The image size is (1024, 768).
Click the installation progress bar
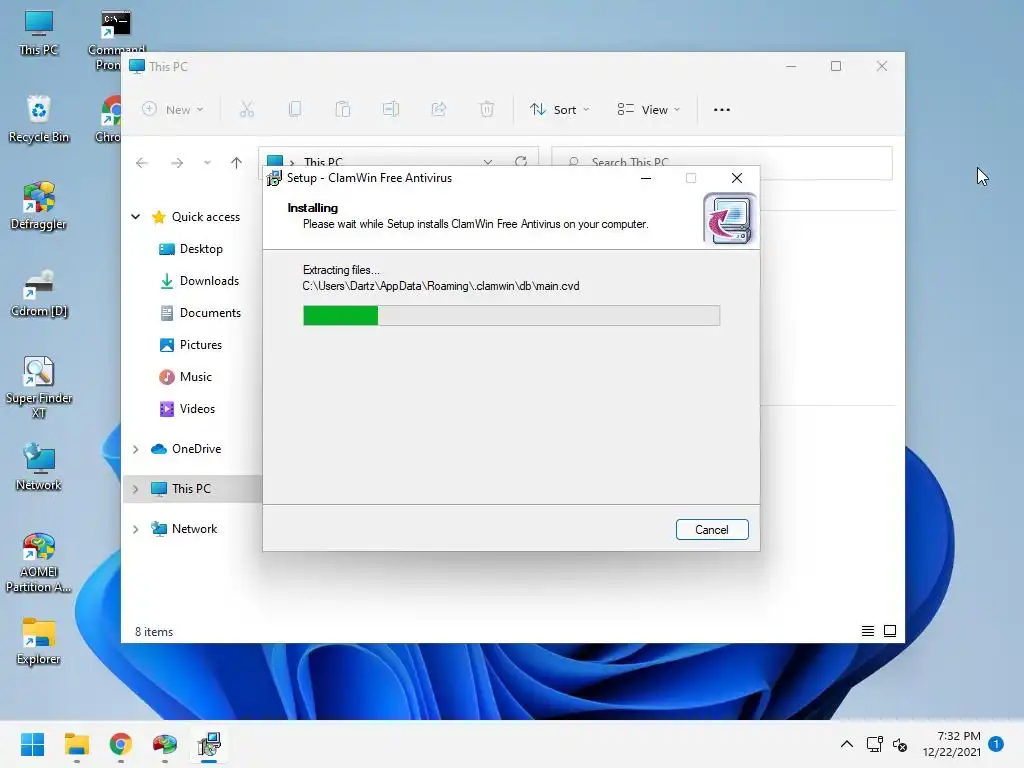(x=511, y=315)
